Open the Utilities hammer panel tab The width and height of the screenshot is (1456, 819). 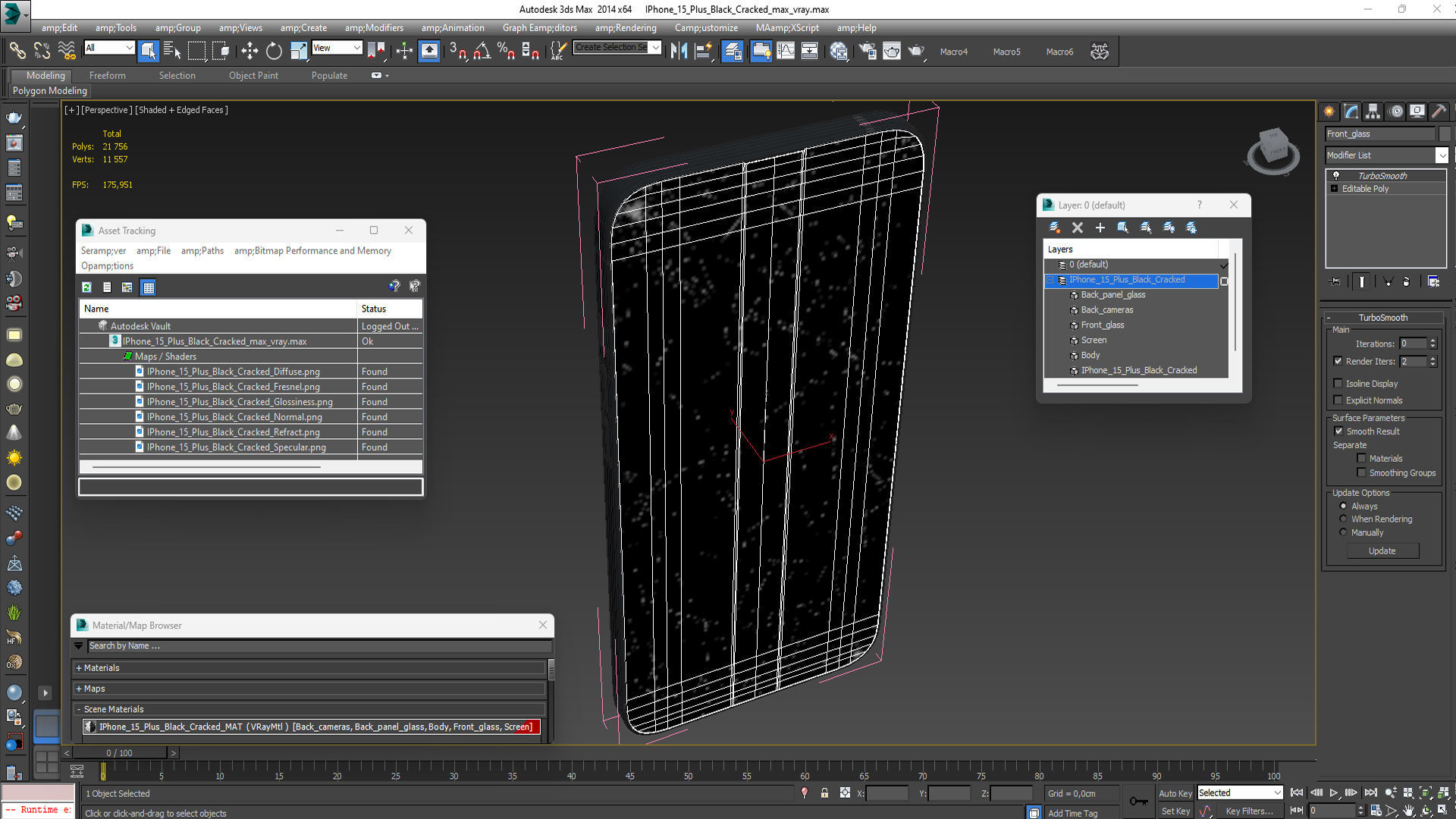[x=1439, y=111]
